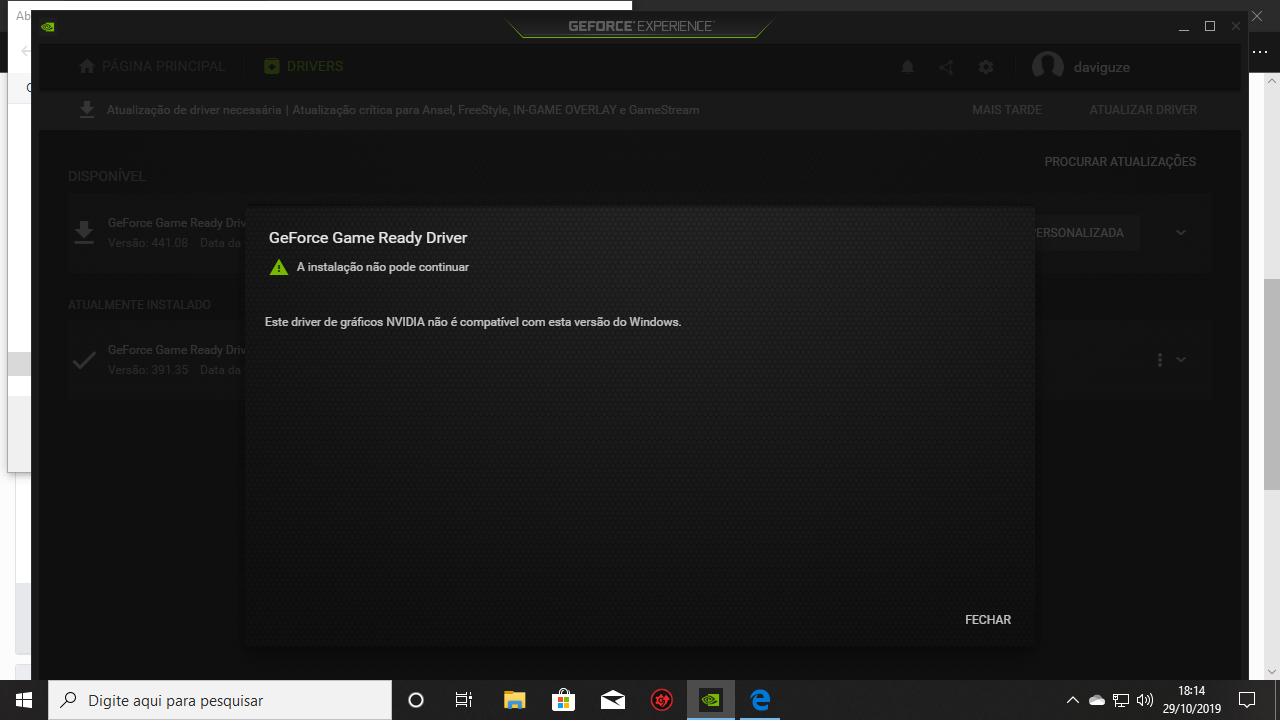Expand the installed driver details chevron
This screenshot has width=1280, height=720.
point(1181,359)
